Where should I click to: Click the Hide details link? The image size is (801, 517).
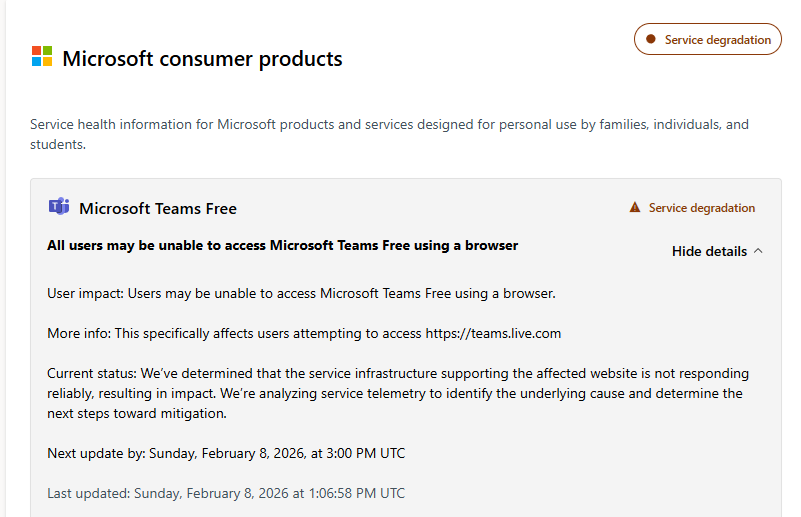point(708,251)
